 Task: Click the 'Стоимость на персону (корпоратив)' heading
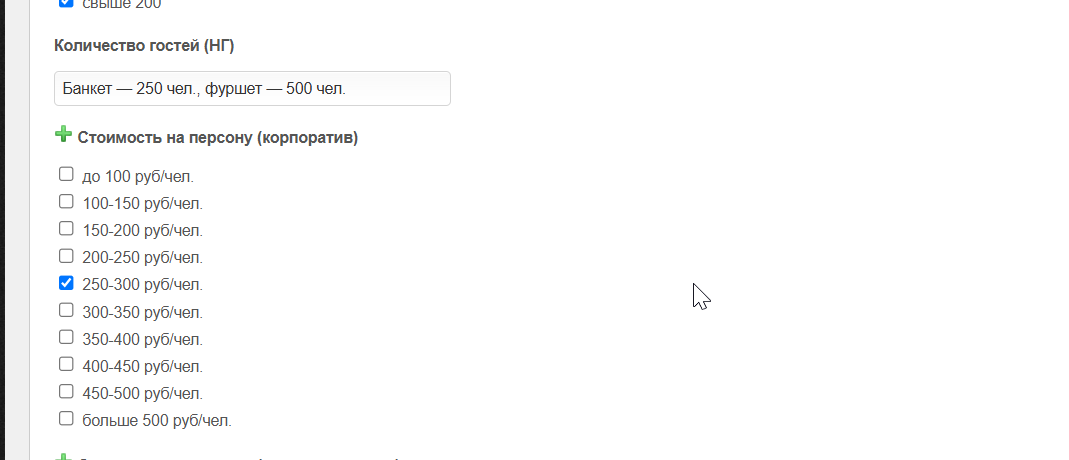[x=217, y=138]
